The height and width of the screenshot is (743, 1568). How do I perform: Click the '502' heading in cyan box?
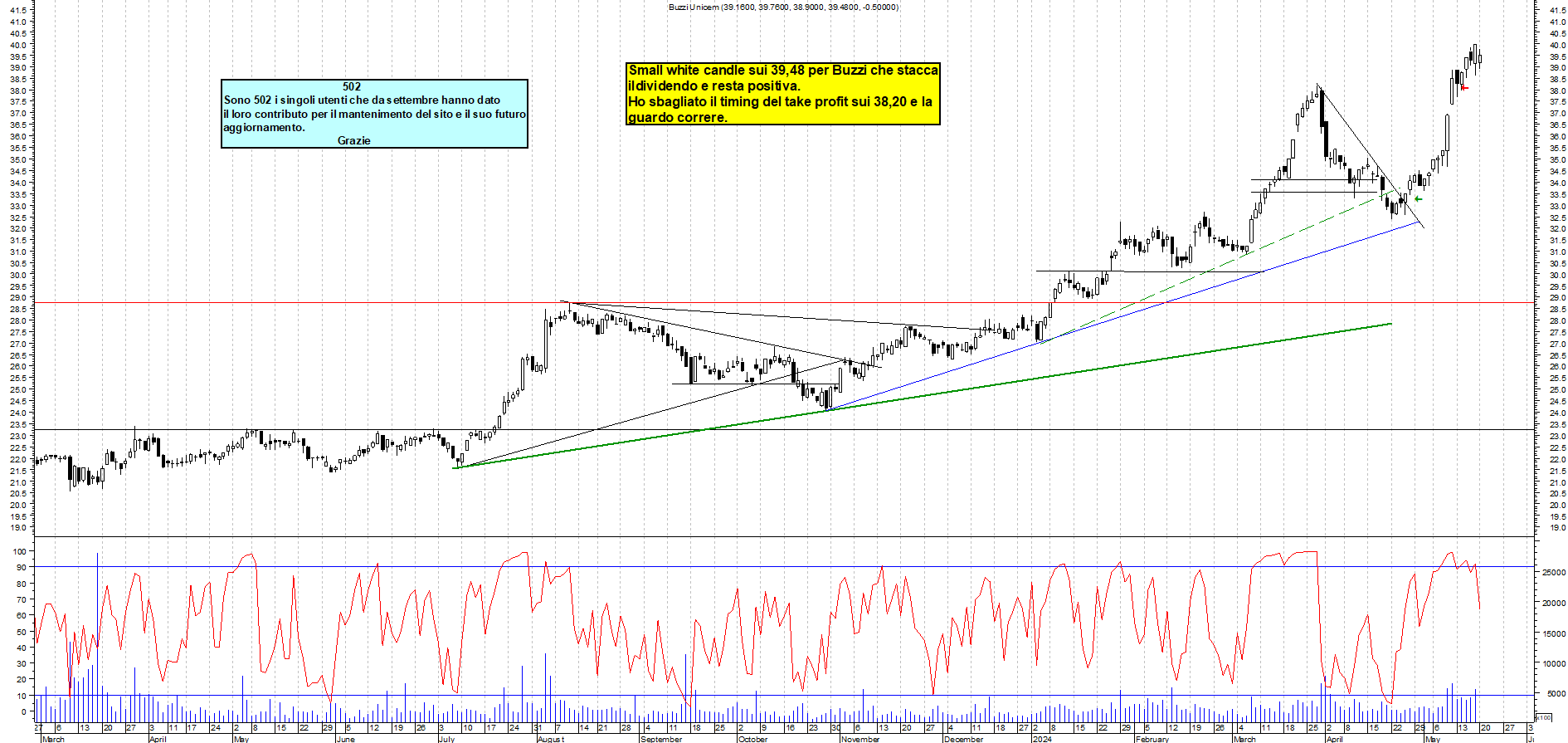coord(352,86)
